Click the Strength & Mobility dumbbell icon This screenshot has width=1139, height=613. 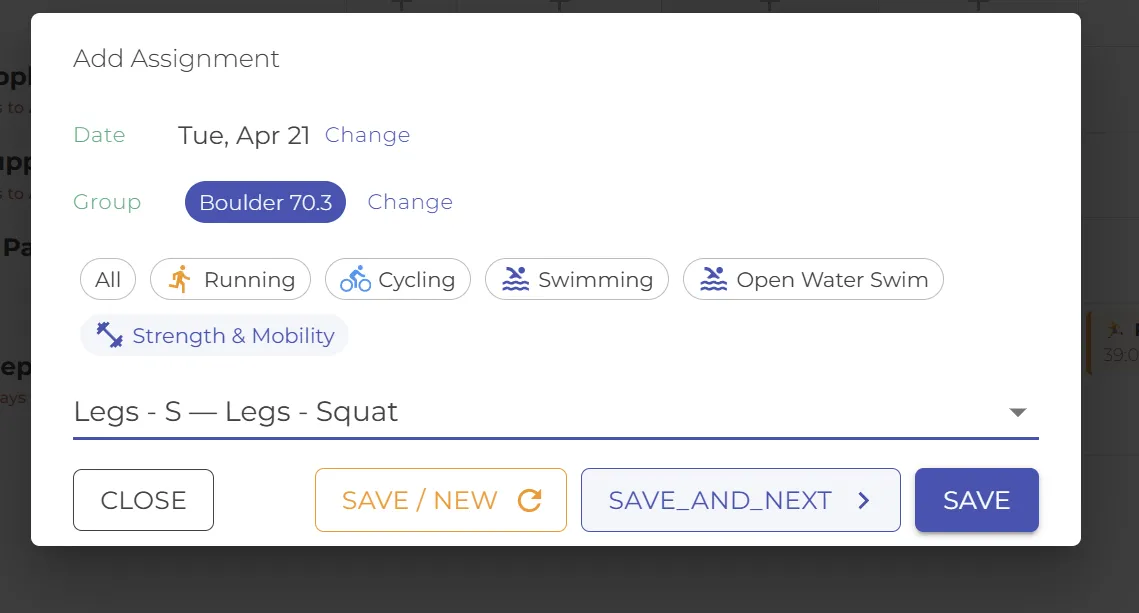tap(108, 335)
